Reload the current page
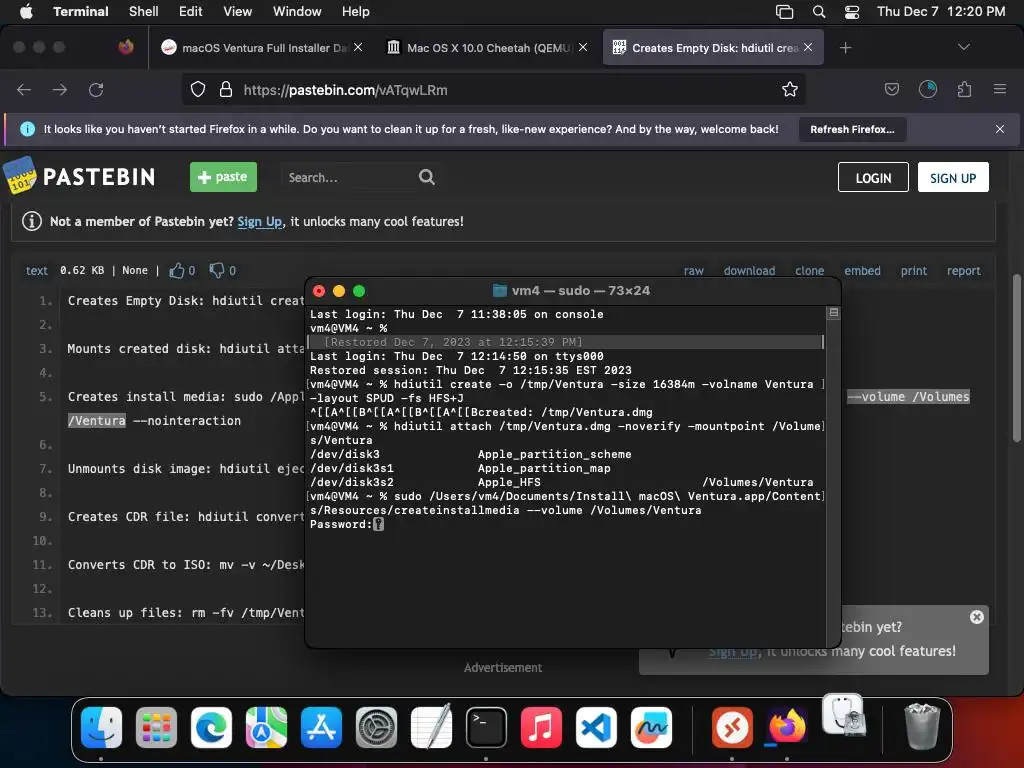 (x=96, y=89)
